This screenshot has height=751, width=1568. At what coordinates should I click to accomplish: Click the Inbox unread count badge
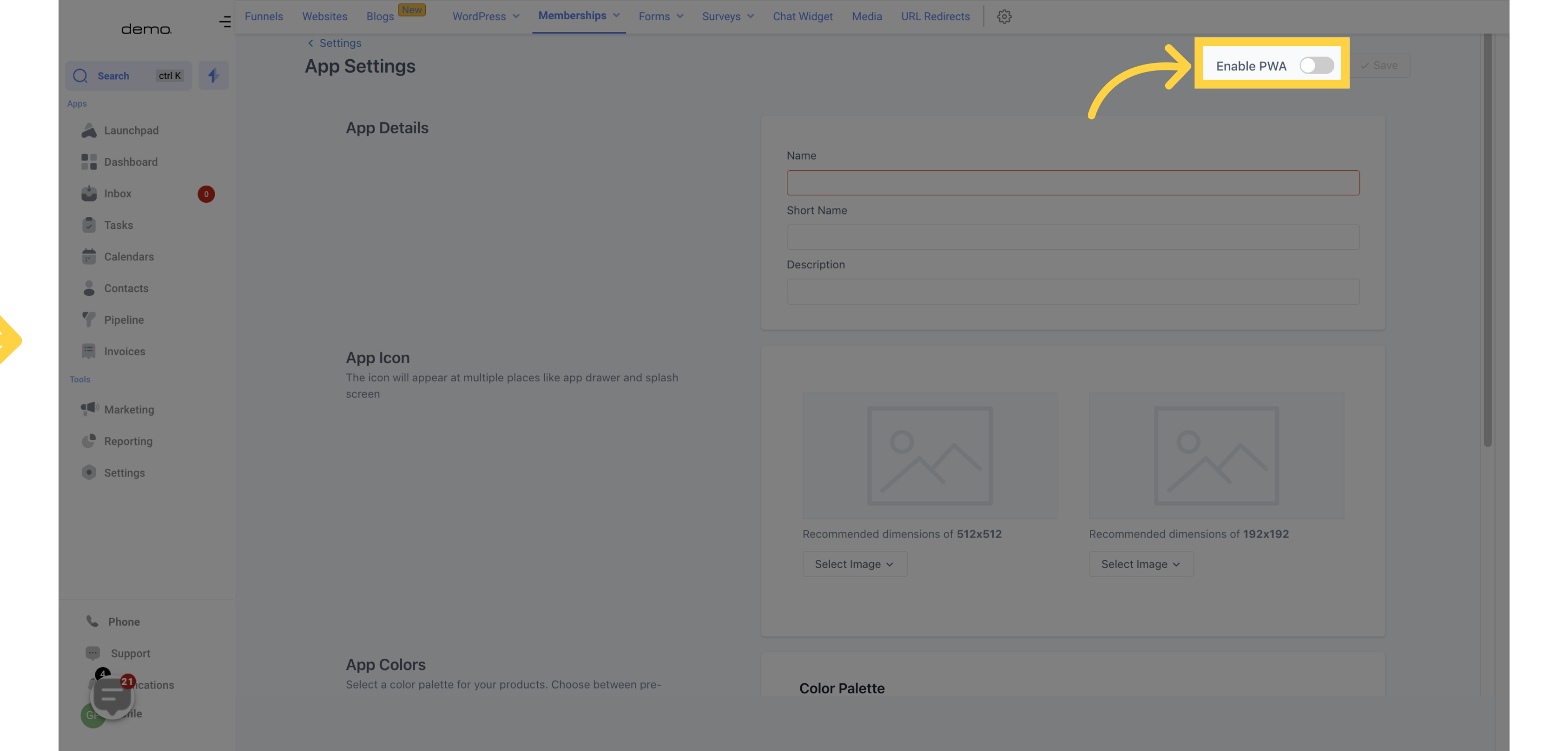coord(206,194)
